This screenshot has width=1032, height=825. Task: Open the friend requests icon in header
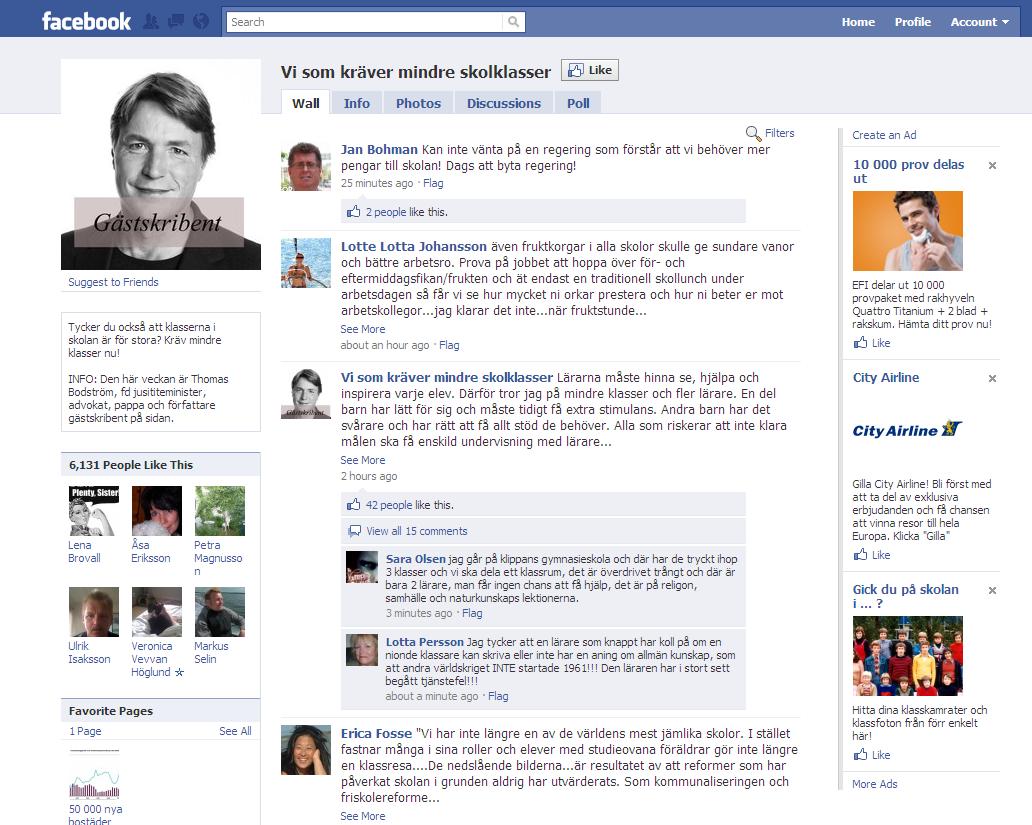tap(152, 21)
